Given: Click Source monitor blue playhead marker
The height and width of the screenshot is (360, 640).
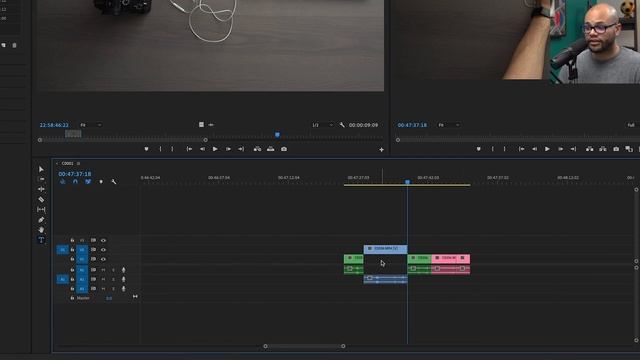Looking at the screenshot, I should tap(278, 135).
